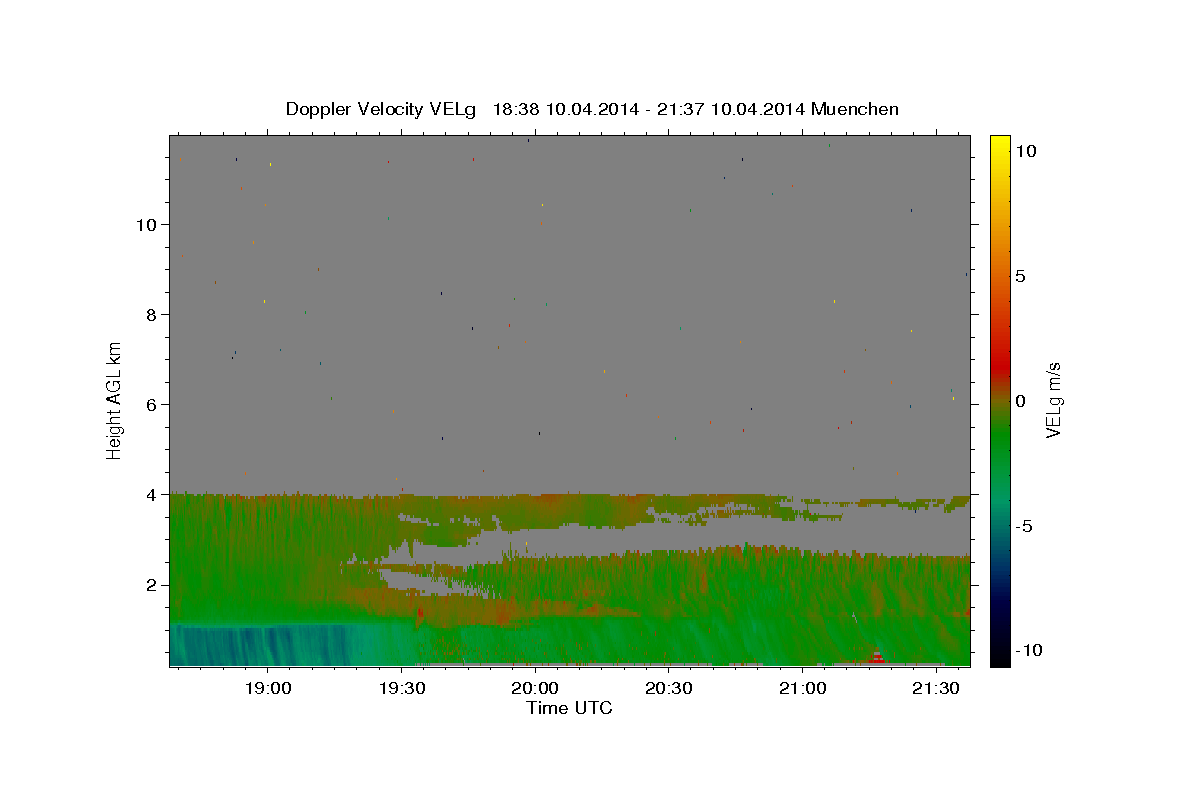Click the 'Height AGL km' y-axis label
1200x800 pixels.
(x=115, y=400)
